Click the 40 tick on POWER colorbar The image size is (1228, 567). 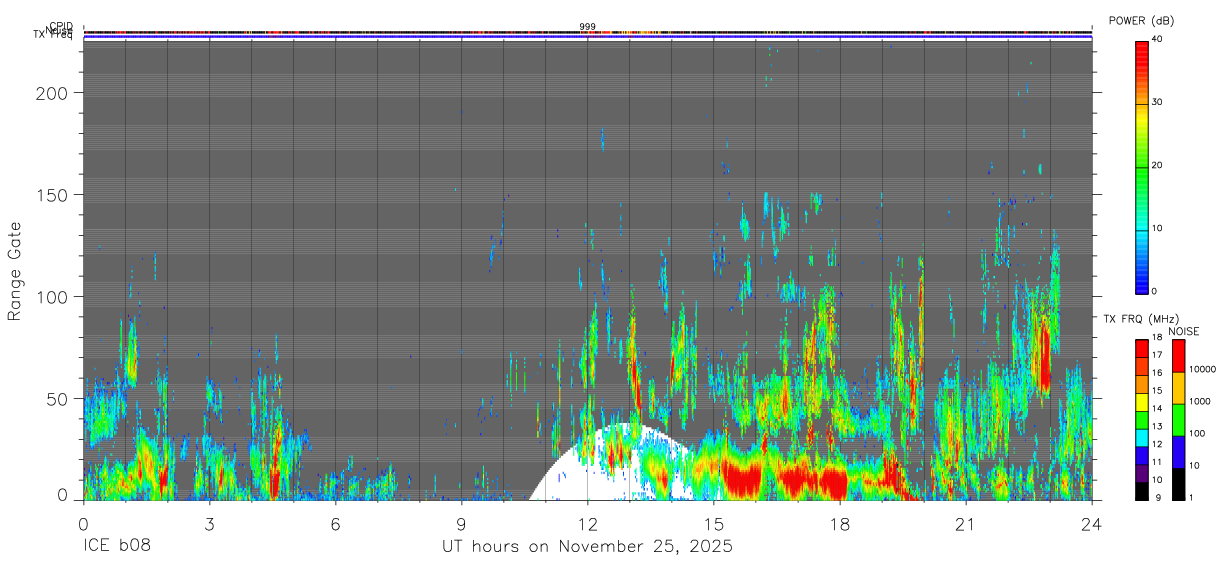pos(1159,39)
